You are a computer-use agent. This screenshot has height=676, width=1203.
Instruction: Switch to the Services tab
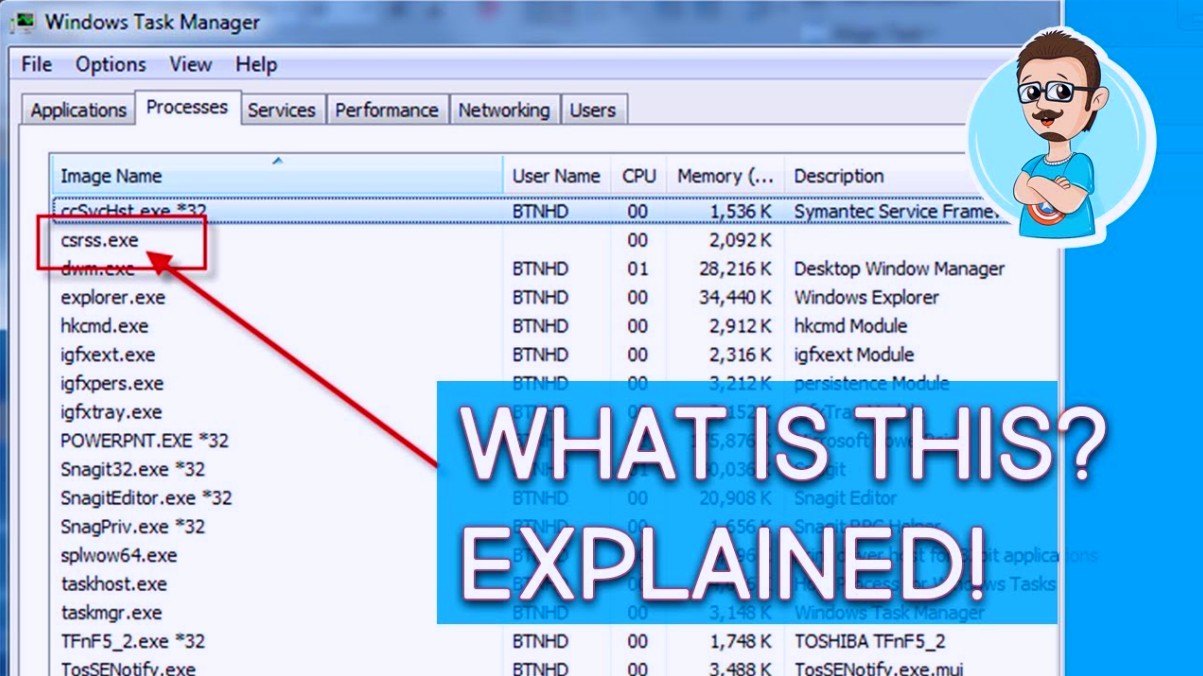click(x=283, y=110)
